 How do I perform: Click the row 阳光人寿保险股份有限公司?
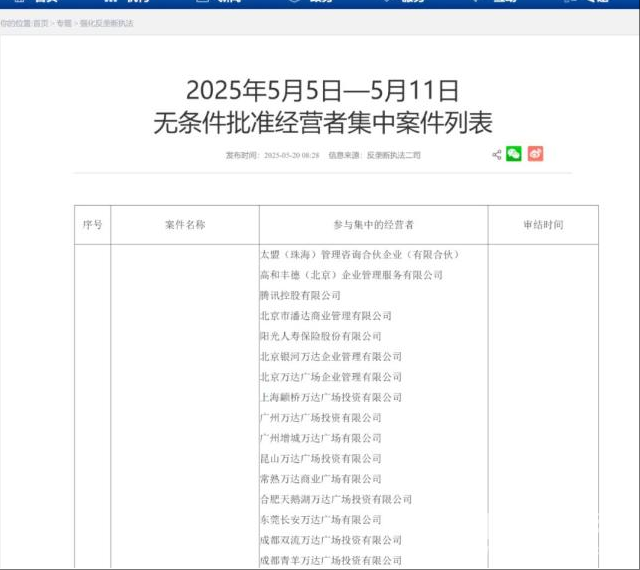click(x=321, y=336)
